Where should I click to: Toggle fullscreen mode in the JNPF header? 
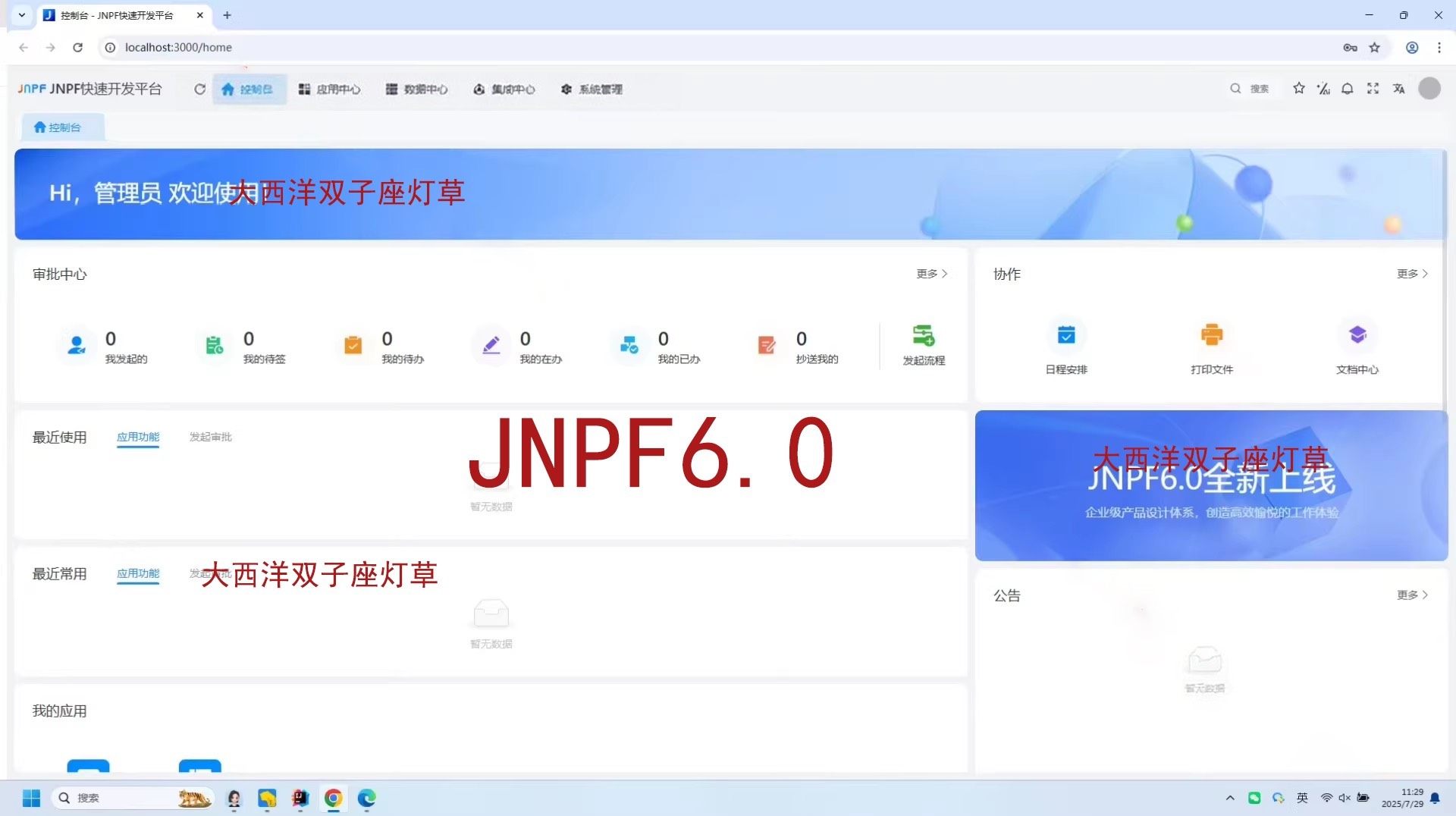click(1373, 89)
